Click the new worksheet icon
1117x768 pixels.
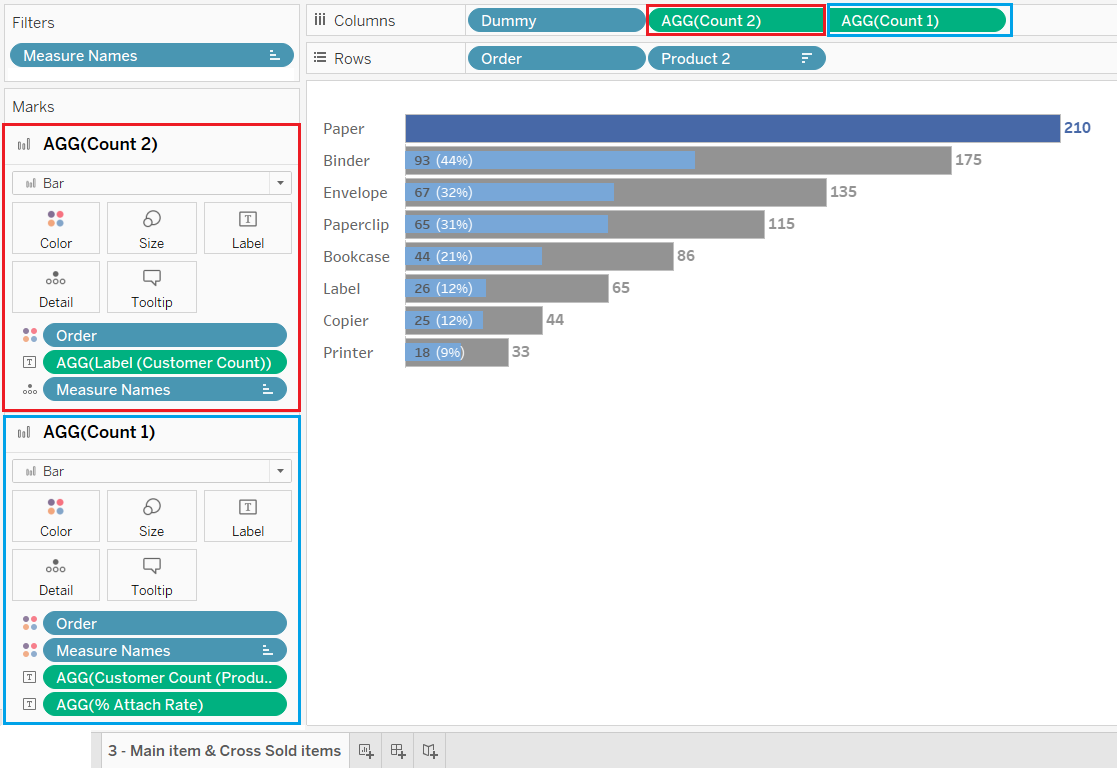pos(366,751)
